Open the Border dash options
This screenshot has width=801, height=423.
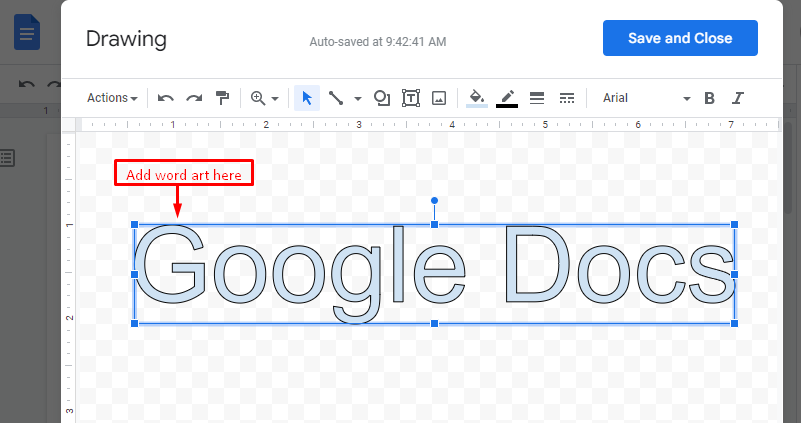point(567,98)
